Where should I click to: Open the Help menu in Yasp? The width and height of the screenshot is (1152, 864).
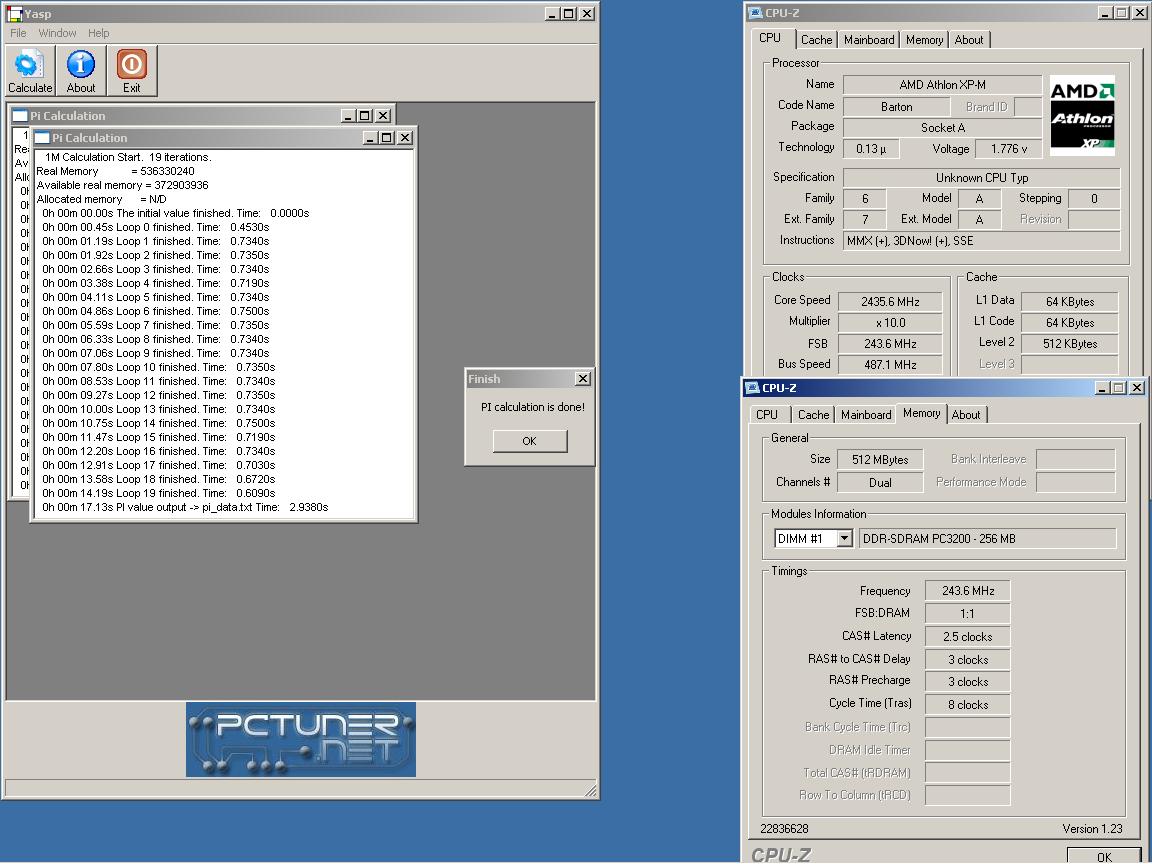point(98,33)
